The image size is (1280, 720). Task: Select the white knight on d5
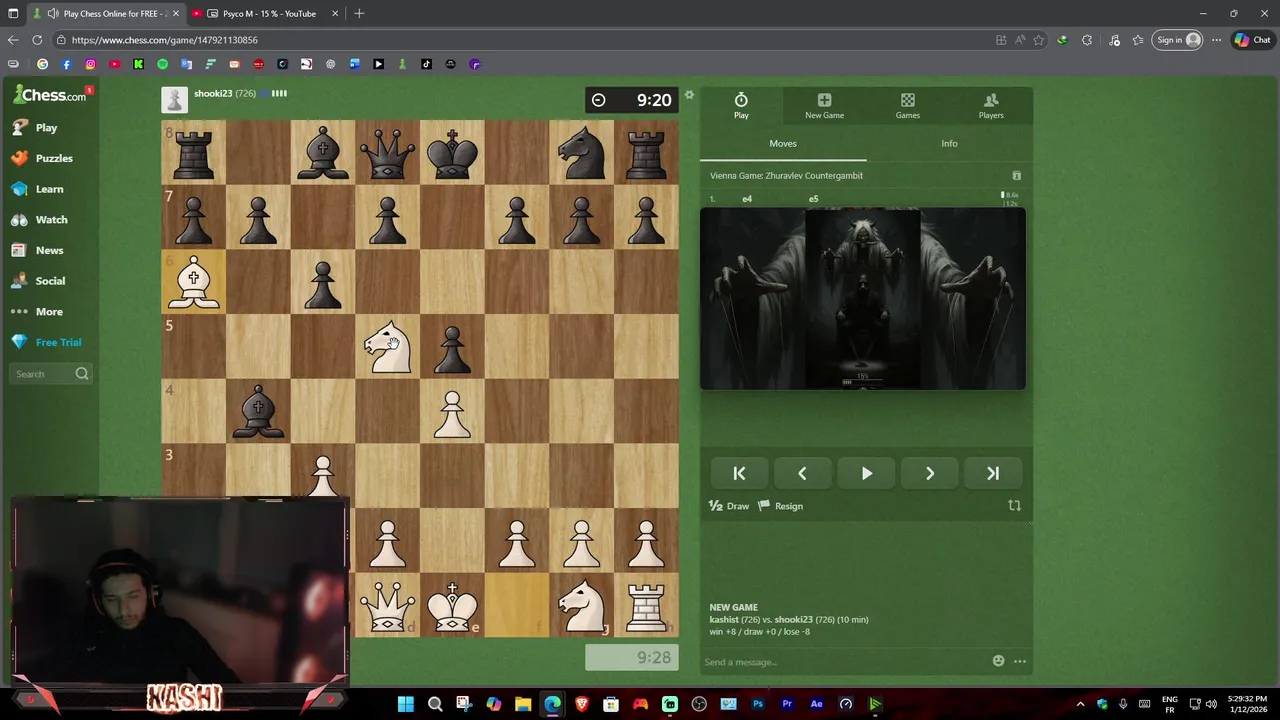[x=388, y=346]
